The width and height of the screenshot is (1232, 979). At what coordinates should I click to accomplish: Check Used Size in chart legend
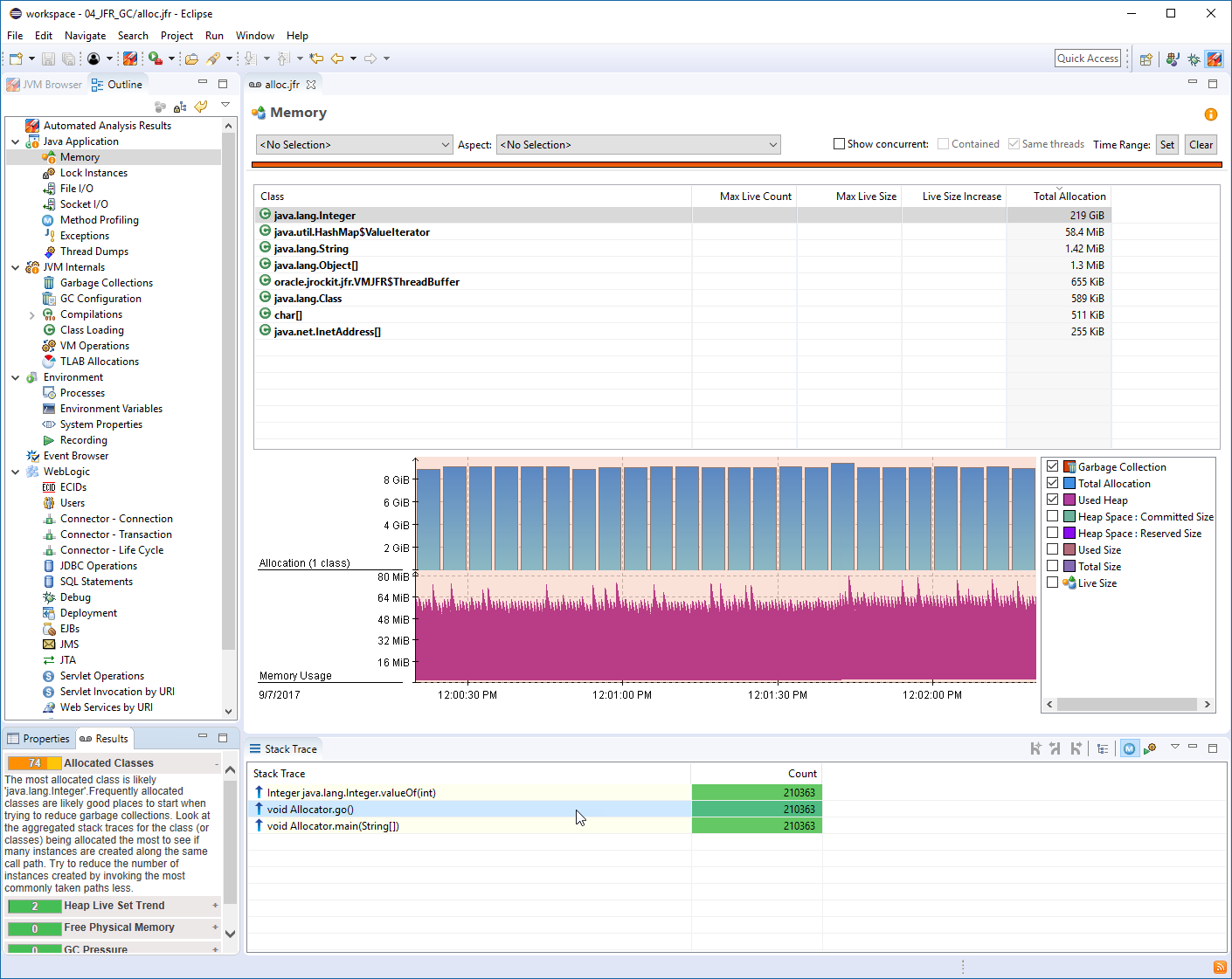coord(1053,549)
